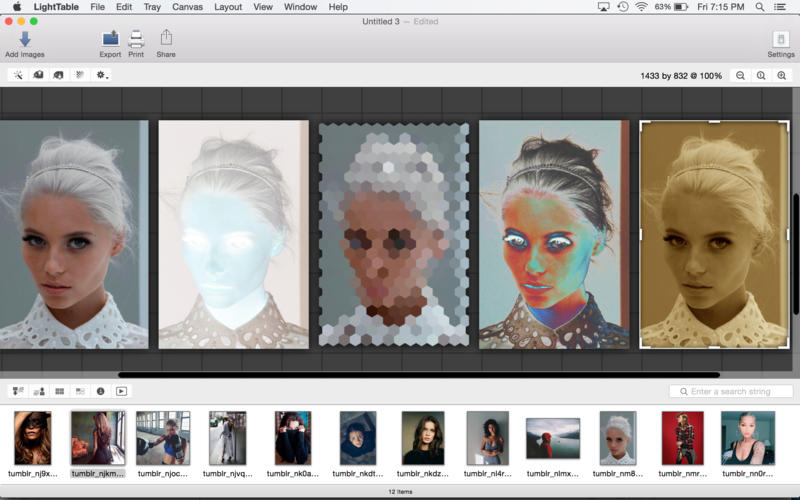Toggle the tray slideshow play button
The height and width of the screenshot is (500, 800).
[x=122, y=391]
